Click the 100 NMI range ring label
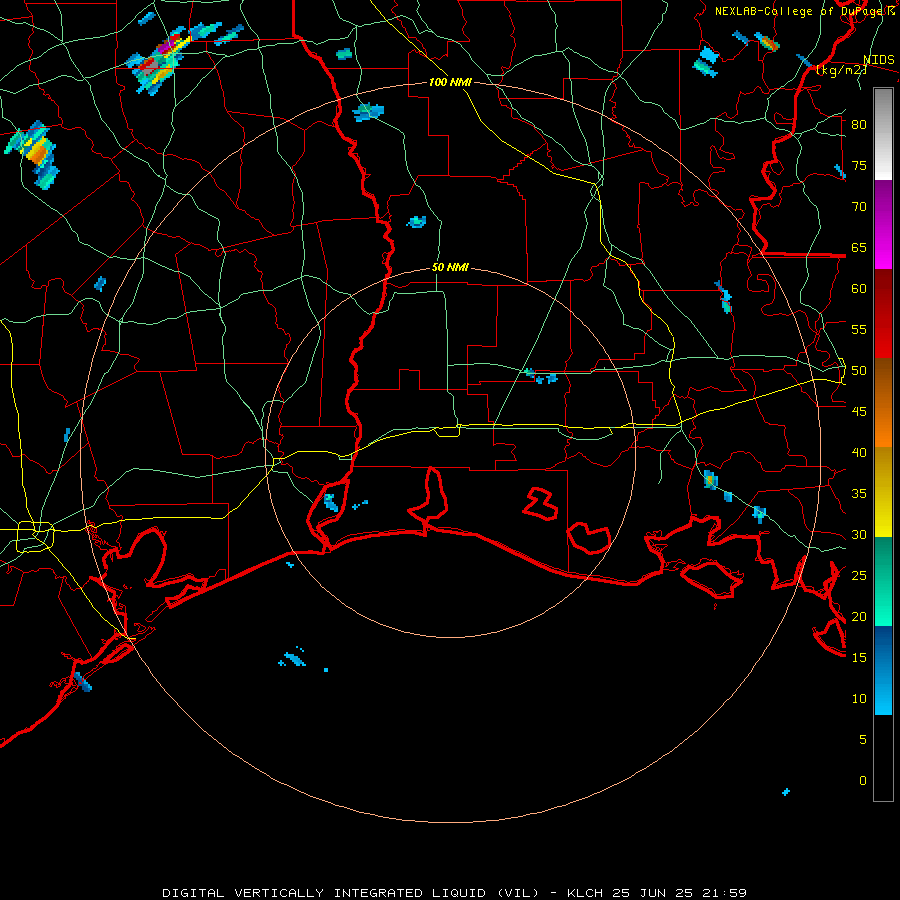 coord(450,82)
